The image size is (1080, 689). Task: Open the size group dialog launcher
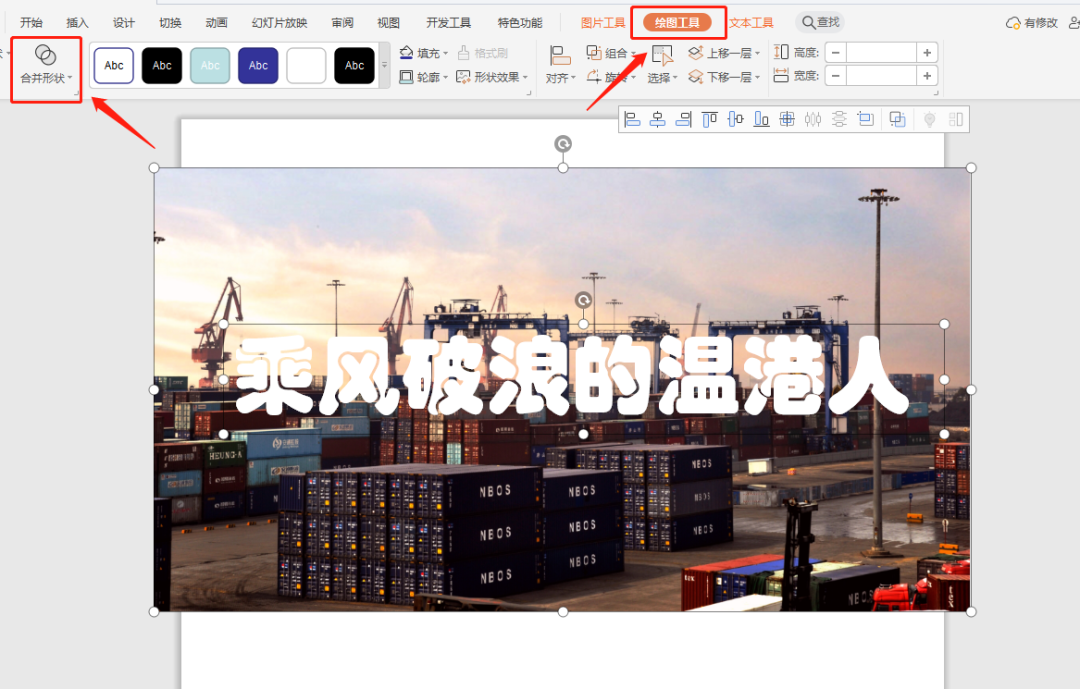(936, 92)
